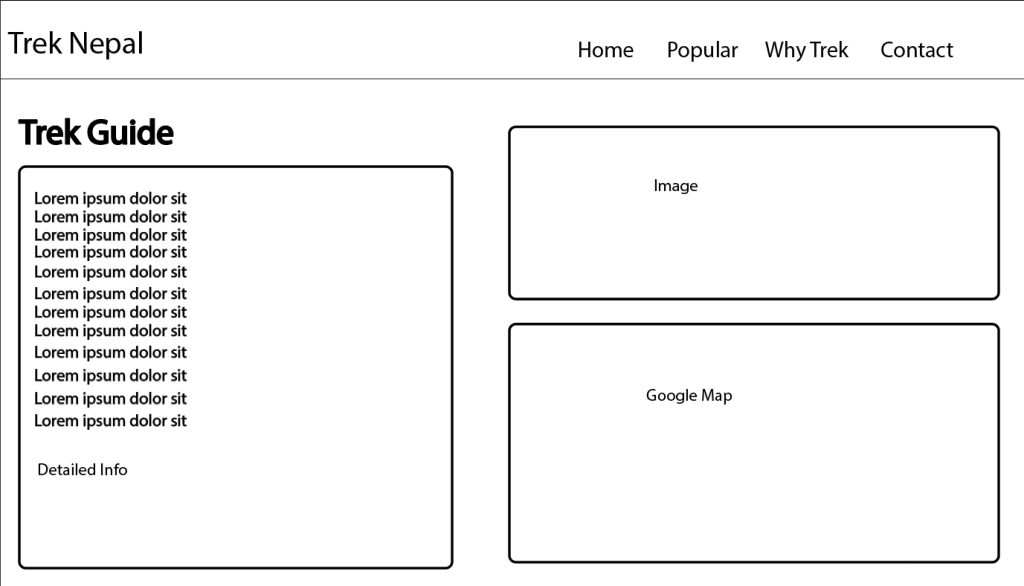Image resolution: width=1024 pixels, height=586 pixels.
Task: Pick the fifth Lorem ipsum line
Action: pos(110,272)
